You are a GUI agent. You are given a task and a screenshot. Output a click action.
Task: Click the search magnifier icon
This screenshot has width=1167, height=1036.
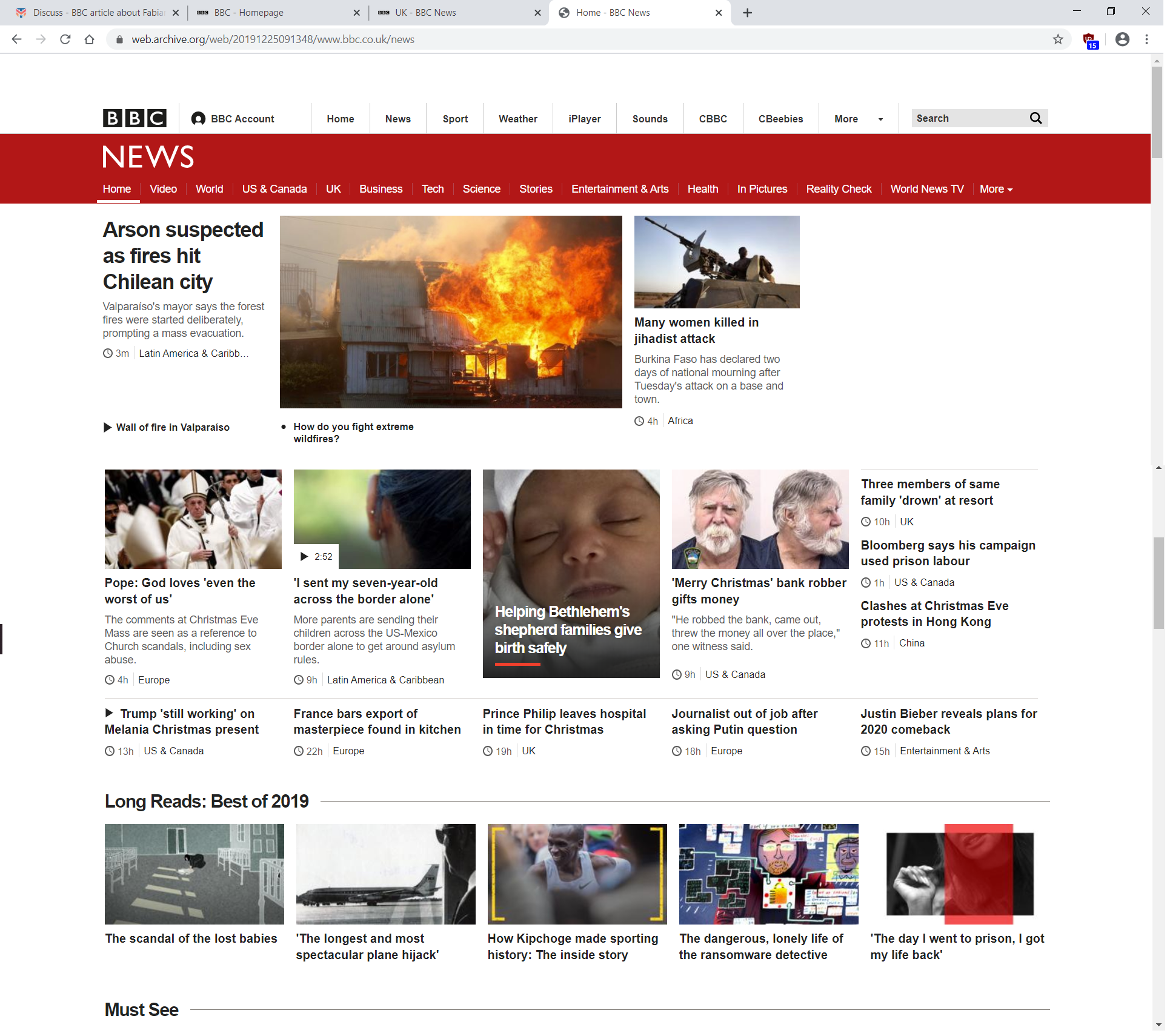(x=1036, y=118)
